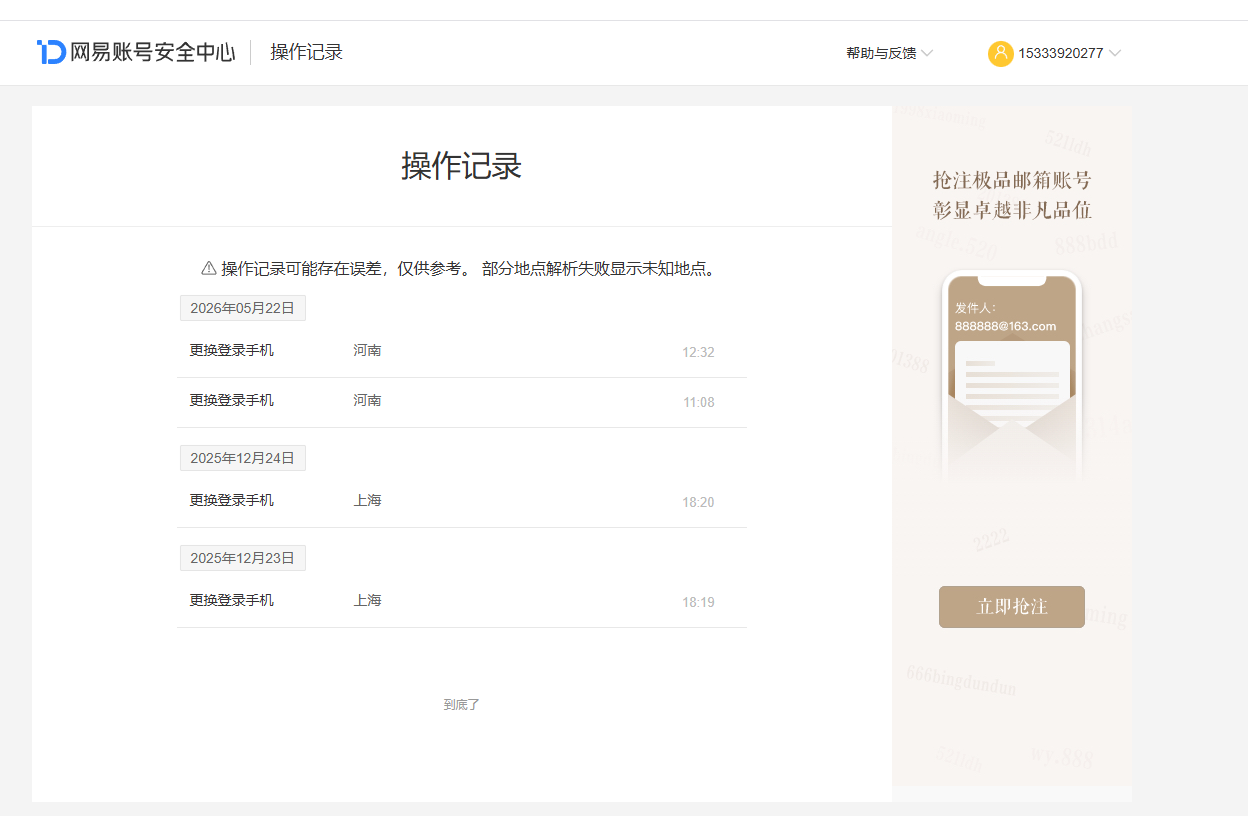Open account menu for 15333920277
This screenshot has width=1248, height=816.
1055,54
